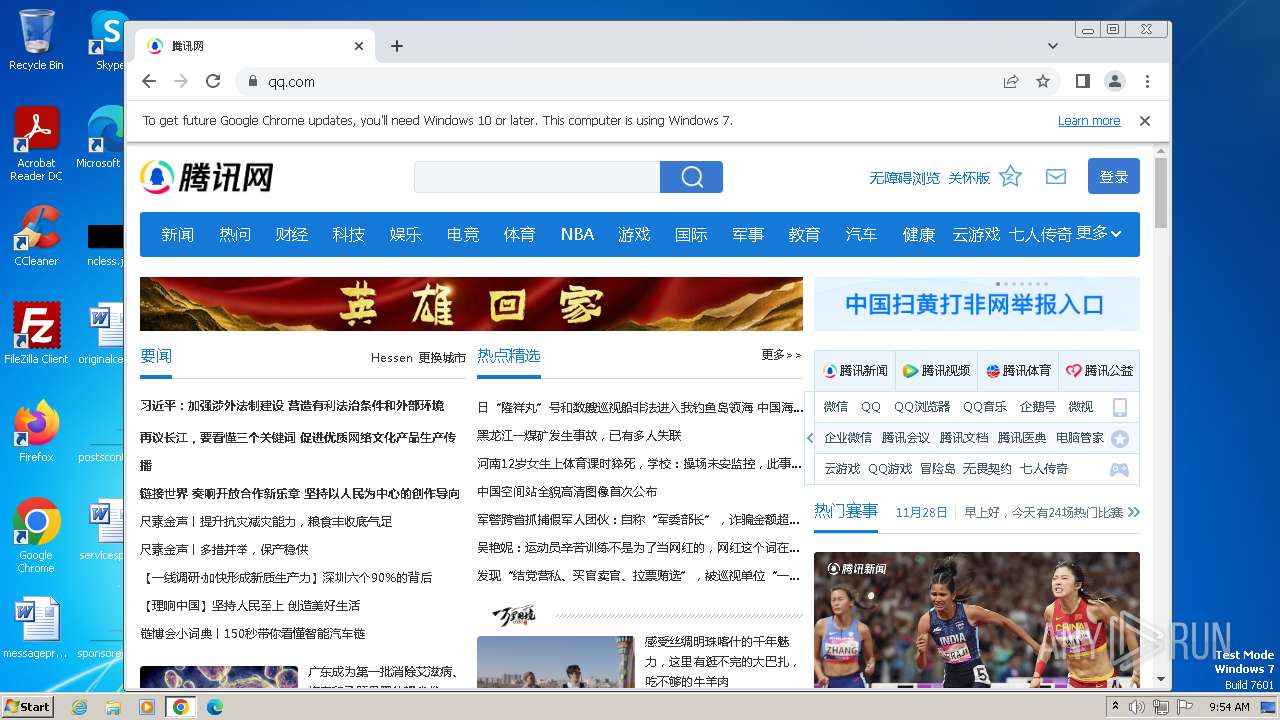The image size is (1280, 720).
Task: Open Microsoft Edge from the taskbar
Action: click(214, 707)
